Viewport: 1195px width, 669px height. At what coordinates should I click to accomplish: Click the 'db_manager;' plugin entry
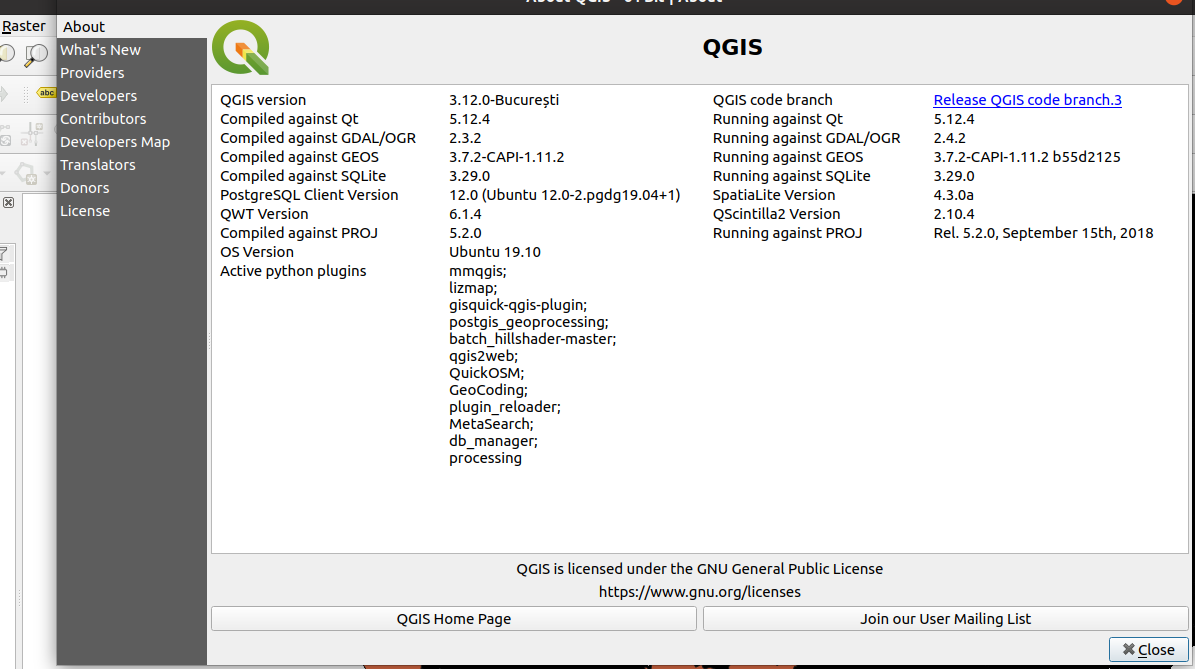[493, 441]
